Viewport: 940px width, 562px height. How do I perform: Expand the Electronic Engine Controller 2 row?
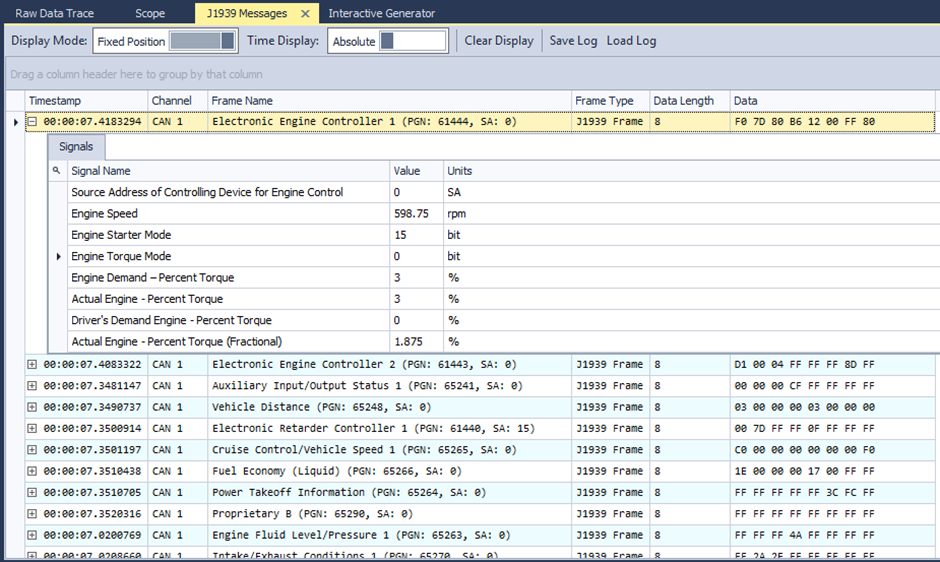pyautogui.click(x=32, y=365)
